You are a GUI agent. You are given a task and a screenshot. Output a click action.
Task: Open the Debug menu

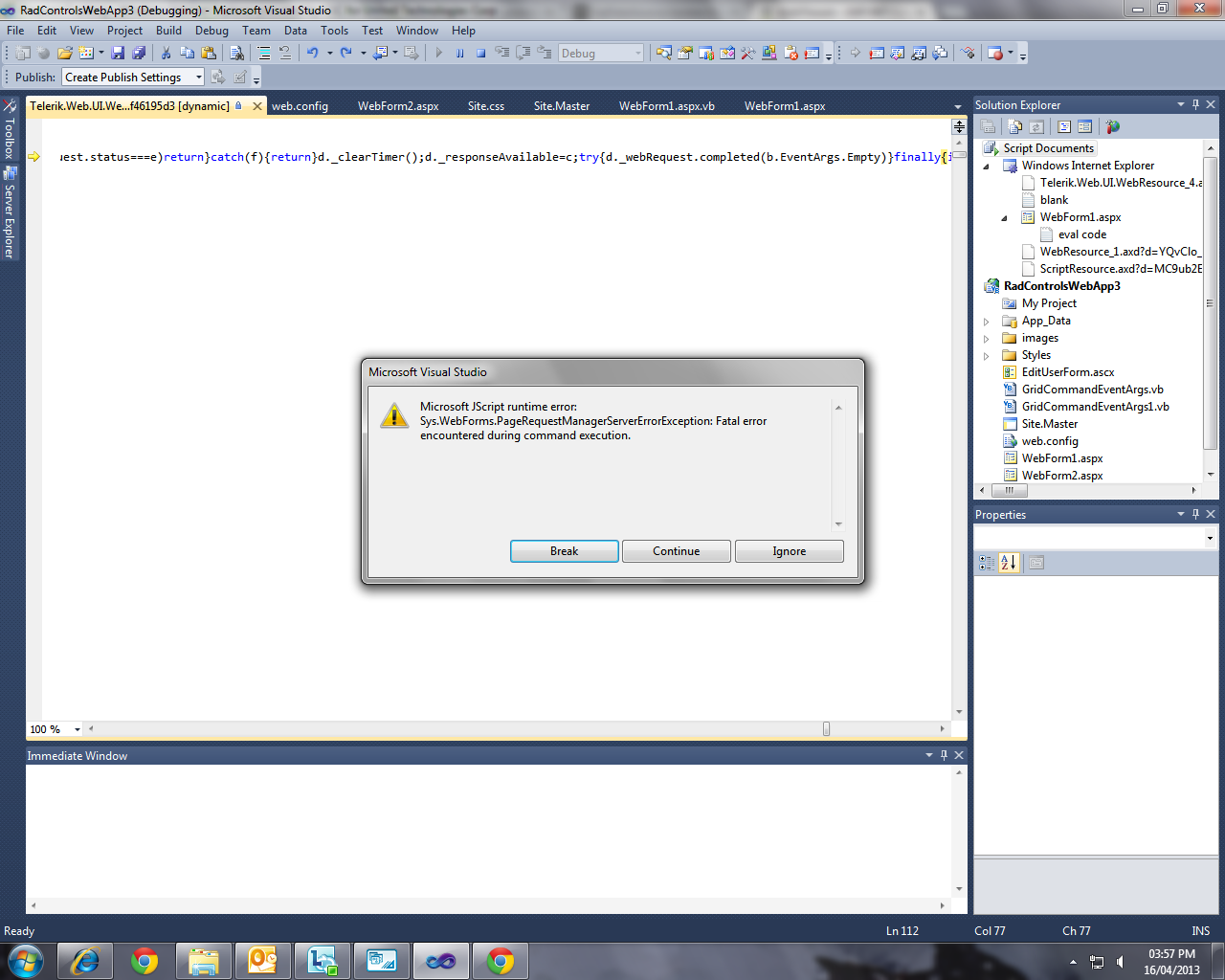tap(212, 31)
